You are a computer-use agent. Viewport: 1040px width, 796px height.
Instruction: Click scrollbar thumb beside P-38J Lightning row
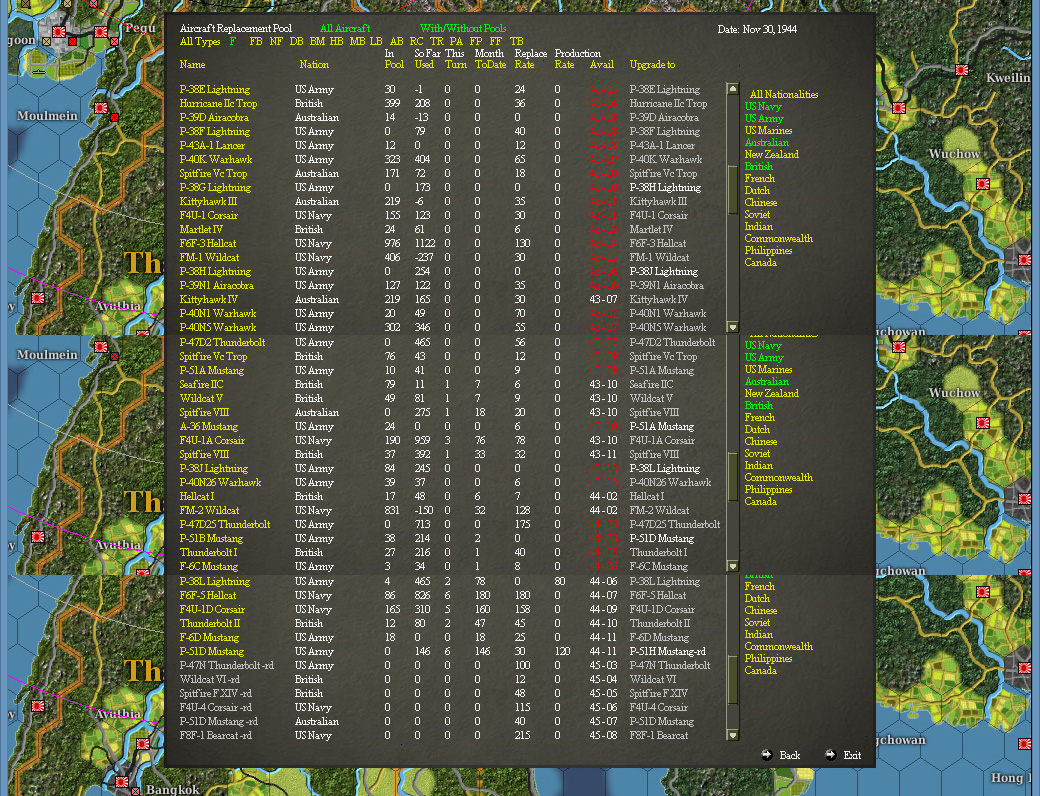(x=733, y=476)
